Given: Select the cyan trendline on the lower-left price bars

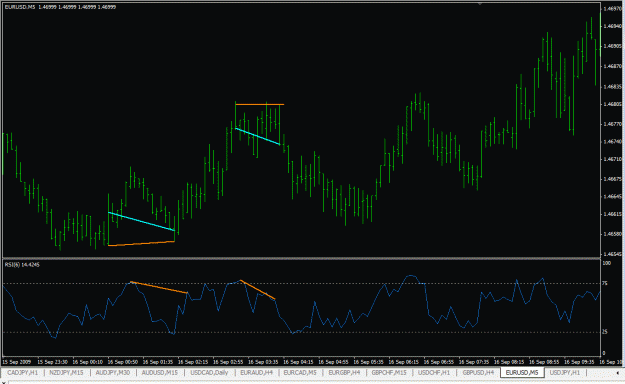Looking at the screenshot, I should pos(142,221).
